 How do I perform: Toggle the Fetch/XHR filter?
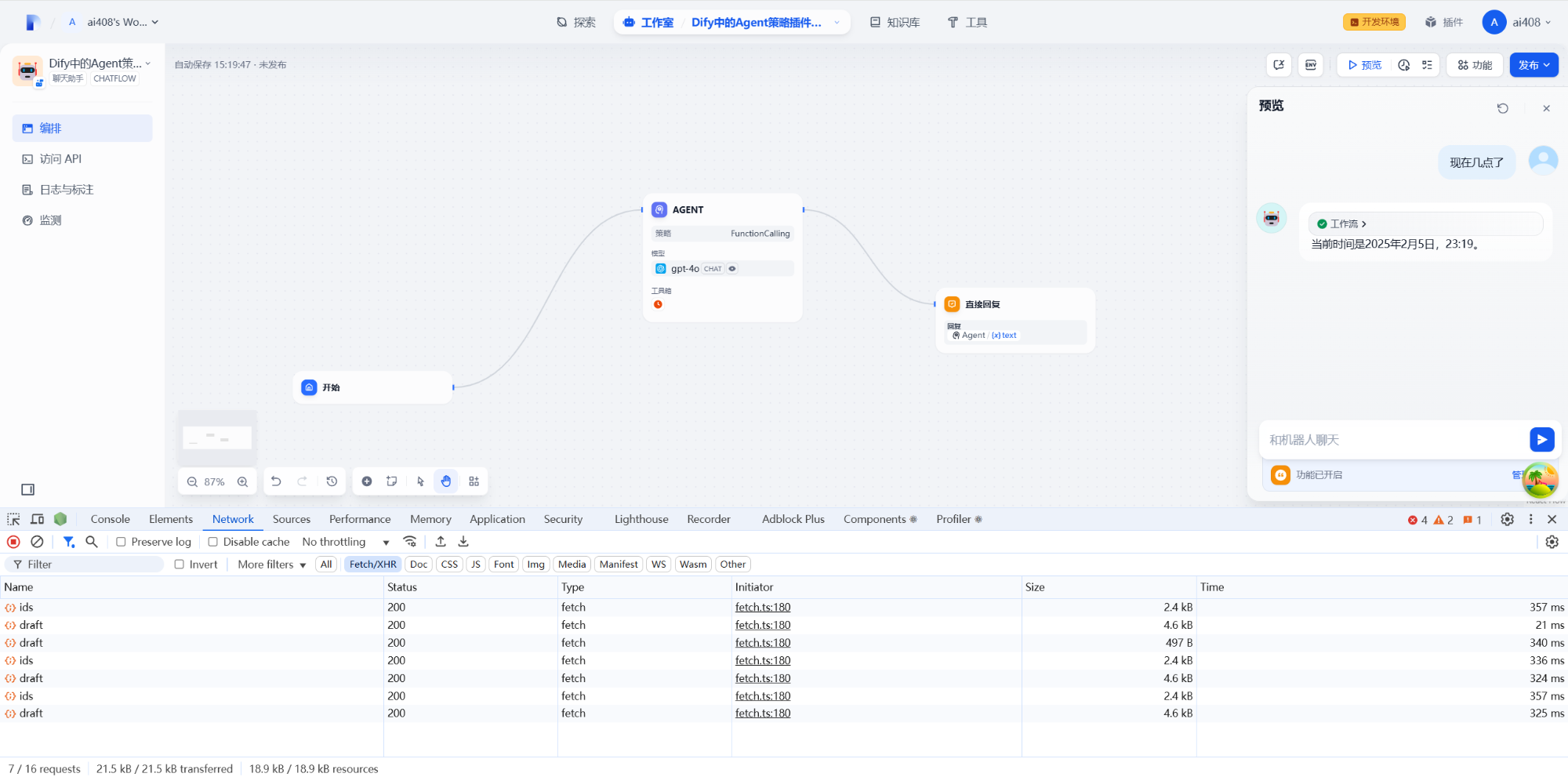373,565
